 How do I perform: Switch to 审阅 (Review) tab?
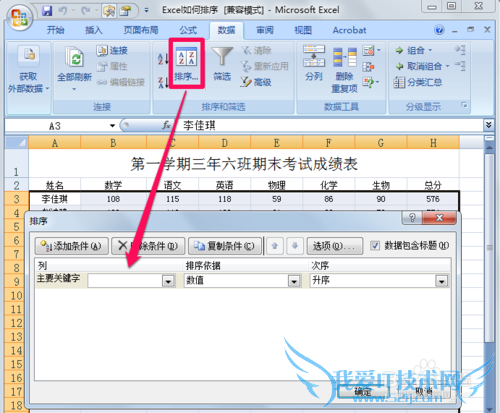pyautogui.click(x=265, y=30)
